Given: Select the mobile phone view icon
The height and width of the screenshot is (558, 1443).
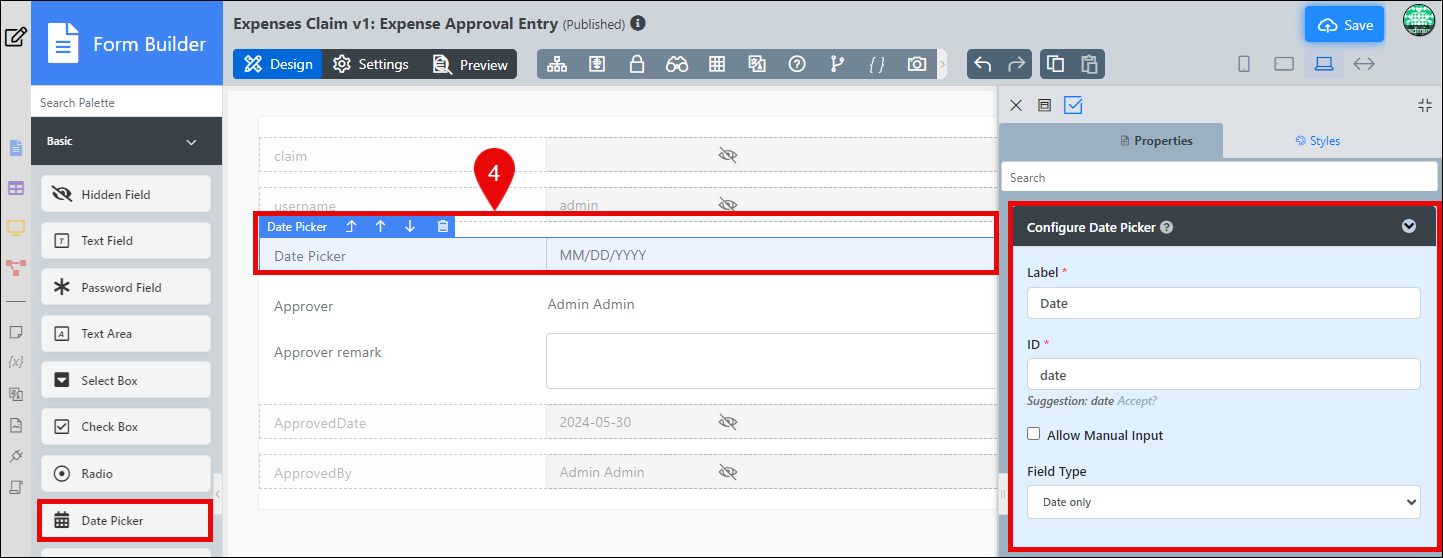Looking at the screenshot, I should [1244, 64].
